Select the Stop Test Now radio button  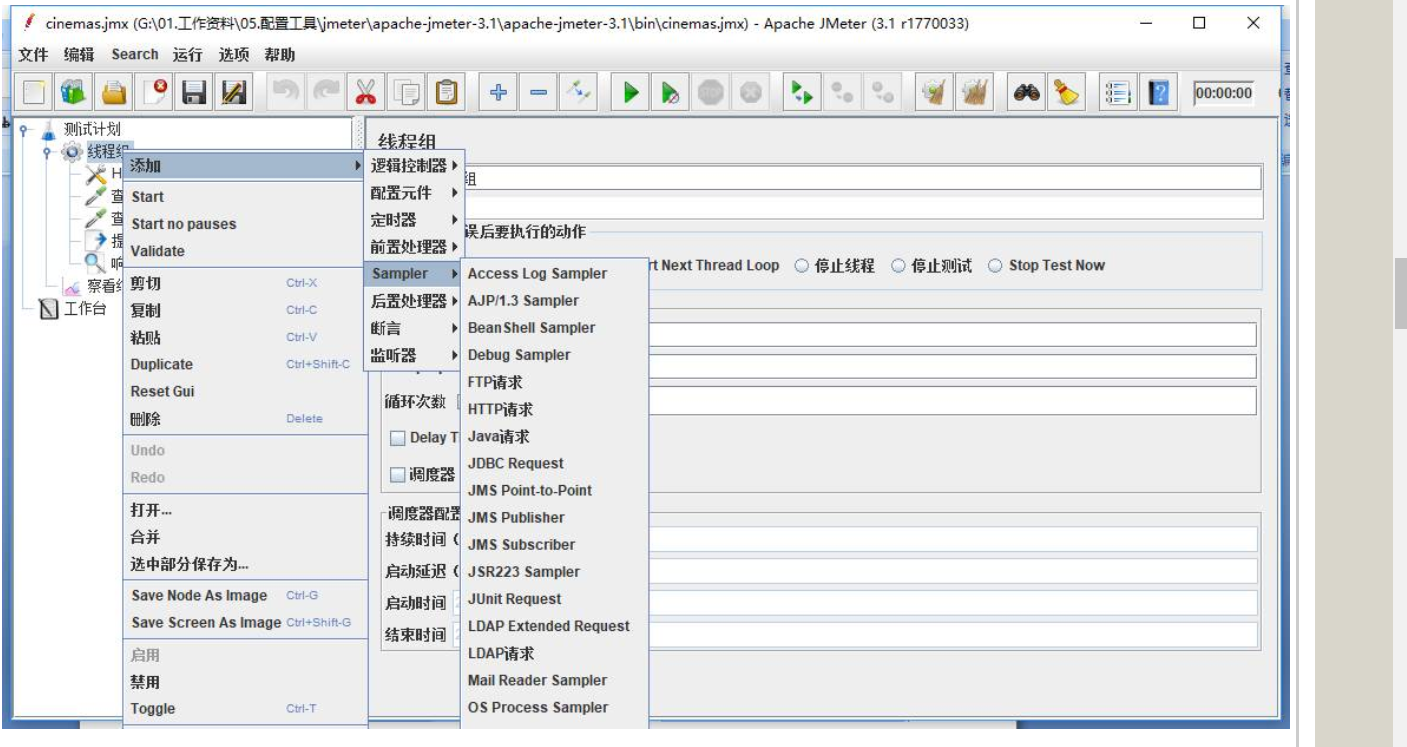1046,266
